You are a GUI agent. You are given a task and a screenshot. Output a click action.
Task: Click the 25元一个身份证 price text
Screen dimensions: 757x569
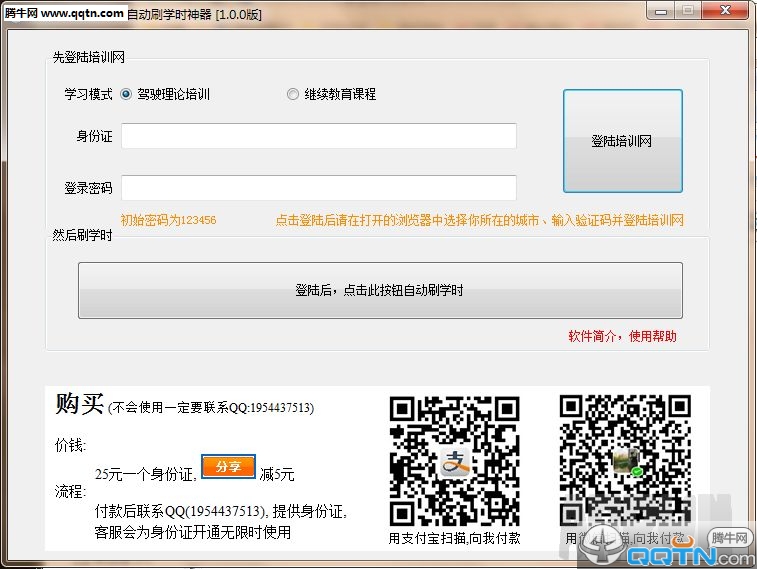146,474
